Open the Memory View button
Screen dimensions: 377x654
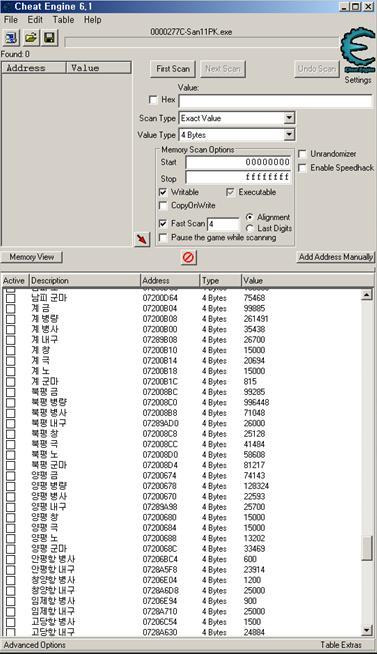point(32,257)
